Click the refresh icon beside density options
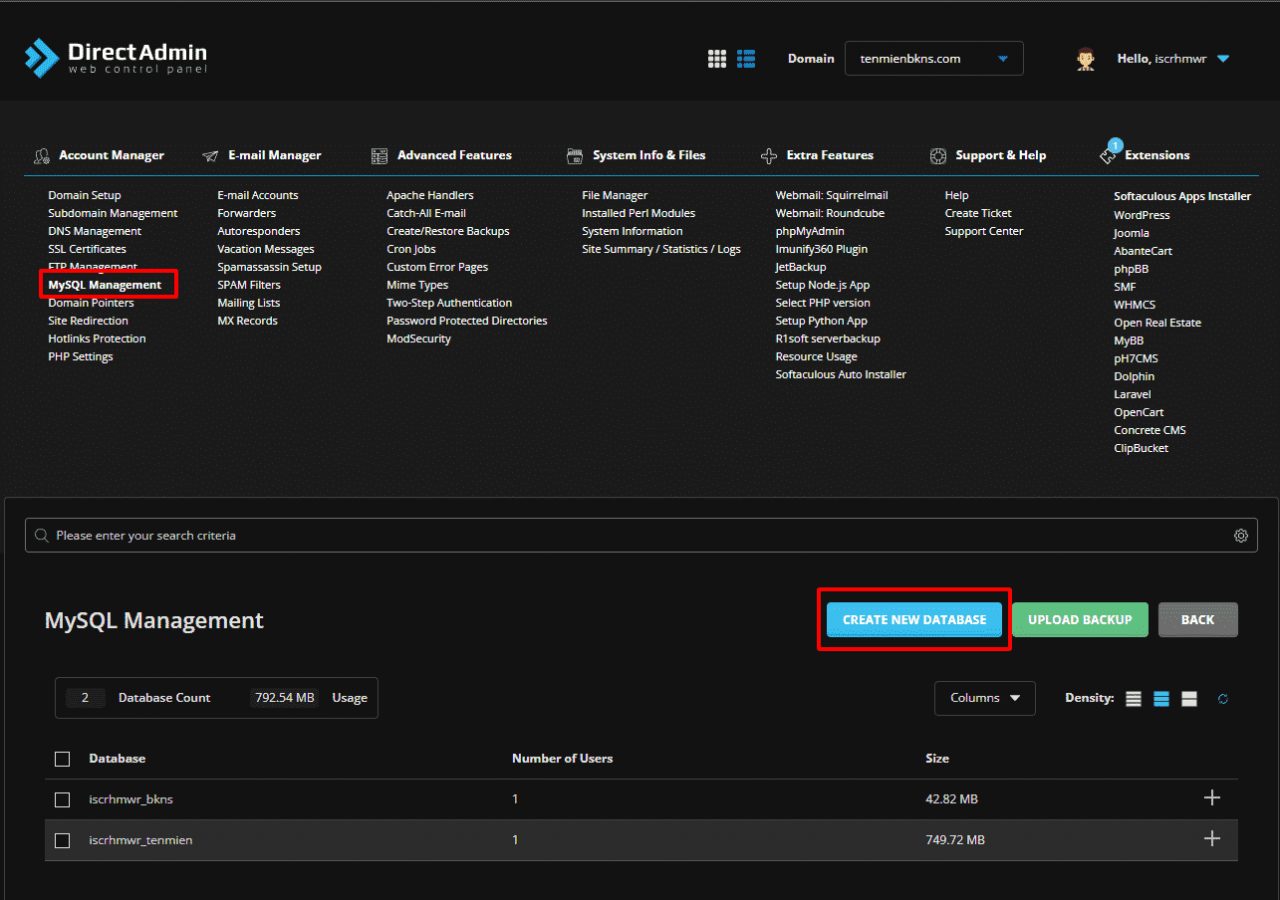Image resolution: width=1280 pixels, height=900 pixels. coord(1222,699)
